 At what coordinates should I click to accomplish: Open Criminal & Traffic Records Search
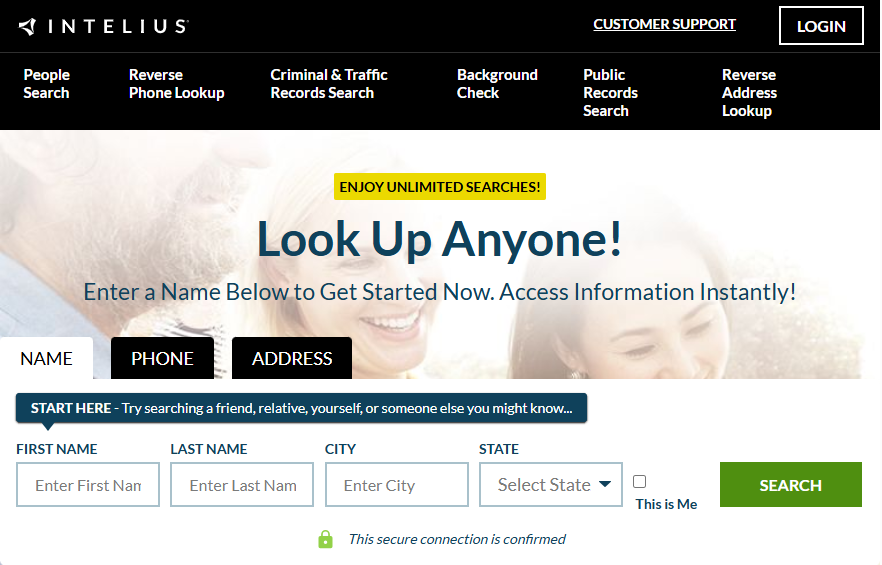(x=329, y=84)
